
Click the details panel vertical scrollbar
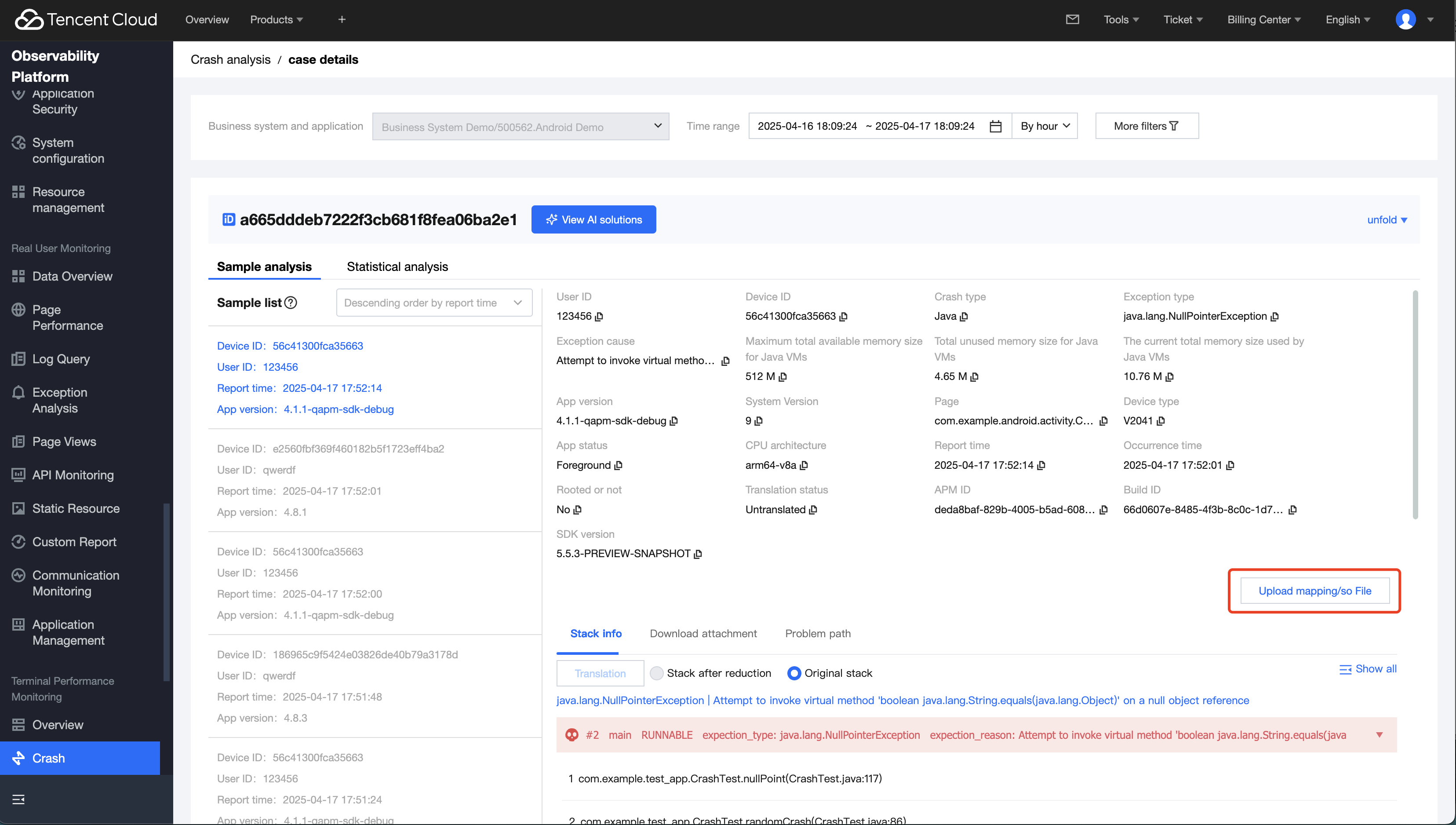click(x=1415, y=404)
